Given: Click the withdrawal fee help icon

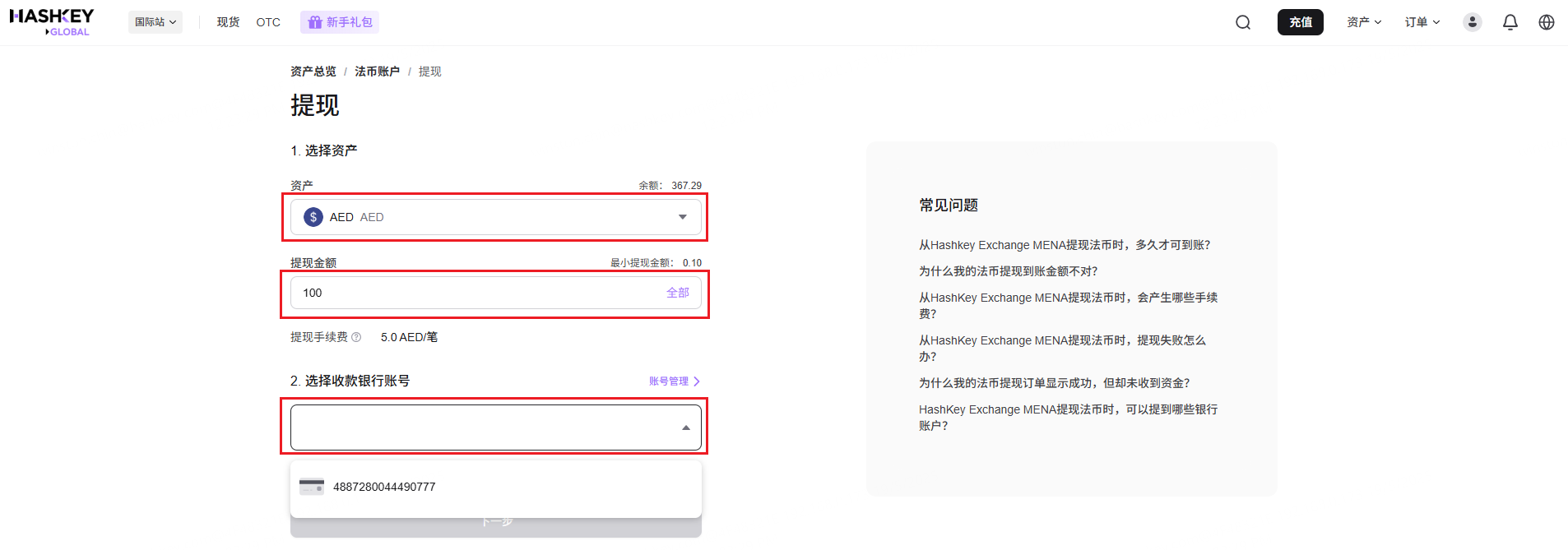Looking at the screenshot, I should click(356, 337).
